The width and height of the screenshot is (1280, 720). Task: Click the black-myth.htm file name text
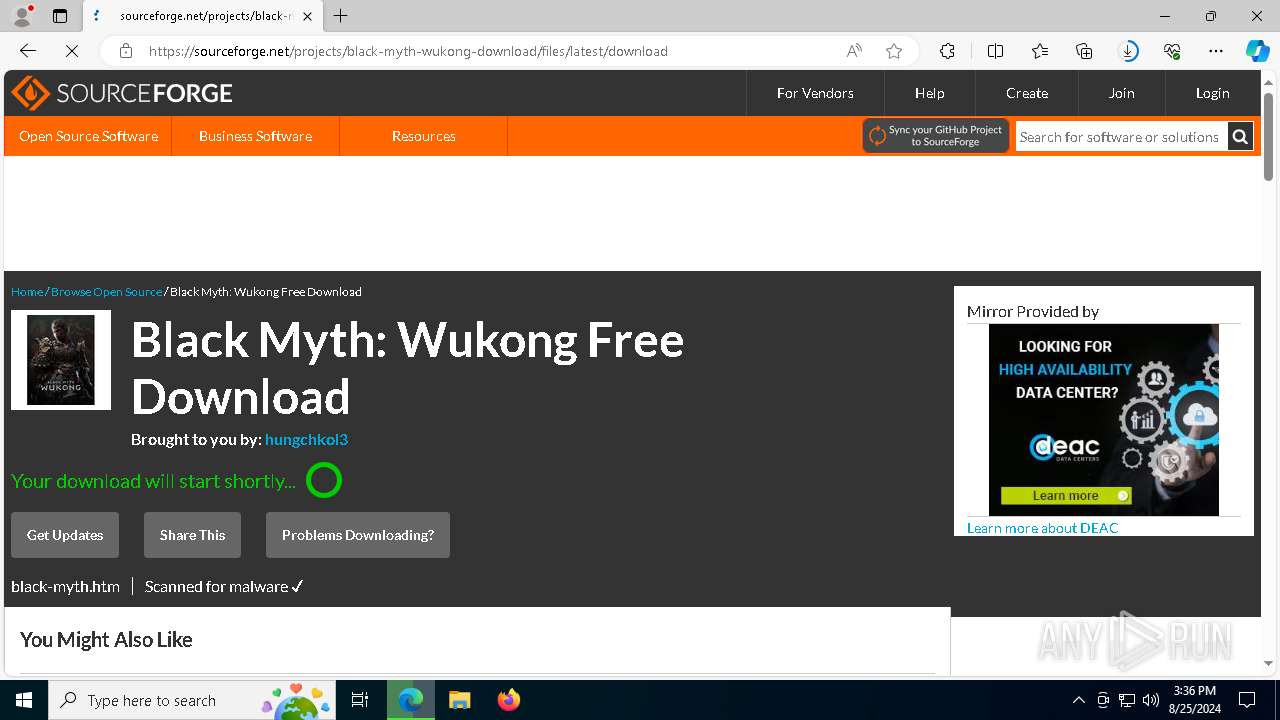[65, 587]
